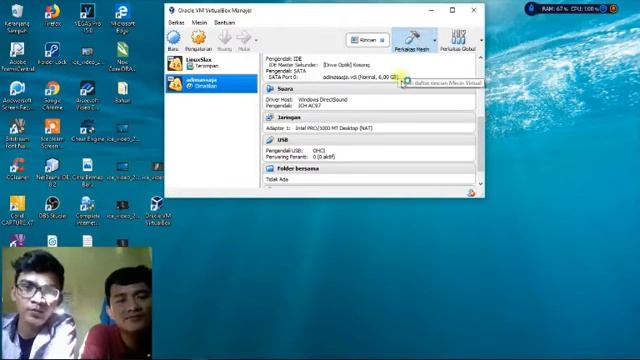The height and width of the screenshot is (360, 640).
Task: Open the Mesin menu
Action: [x=199, y=22]
